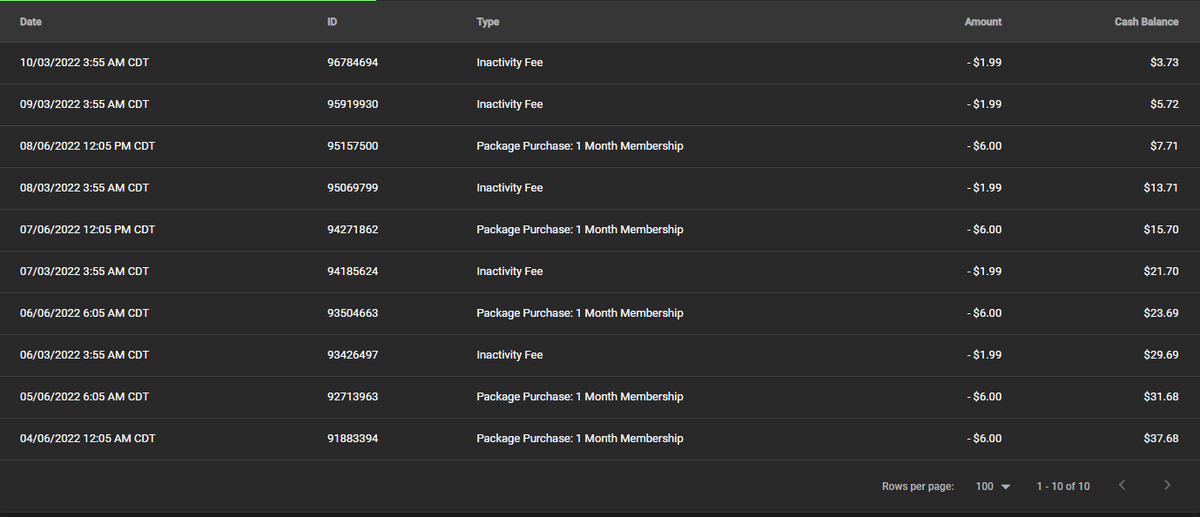Select Package Purchase type in row 92713963

pos(580,397)
